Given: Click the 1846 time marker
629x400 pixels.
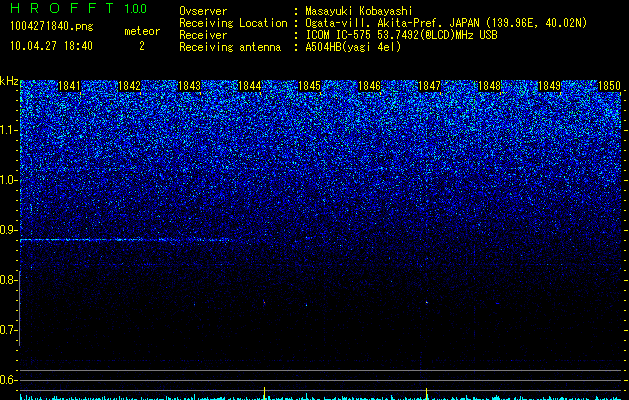Looking at the screenshot, I should tap(369, 86).
